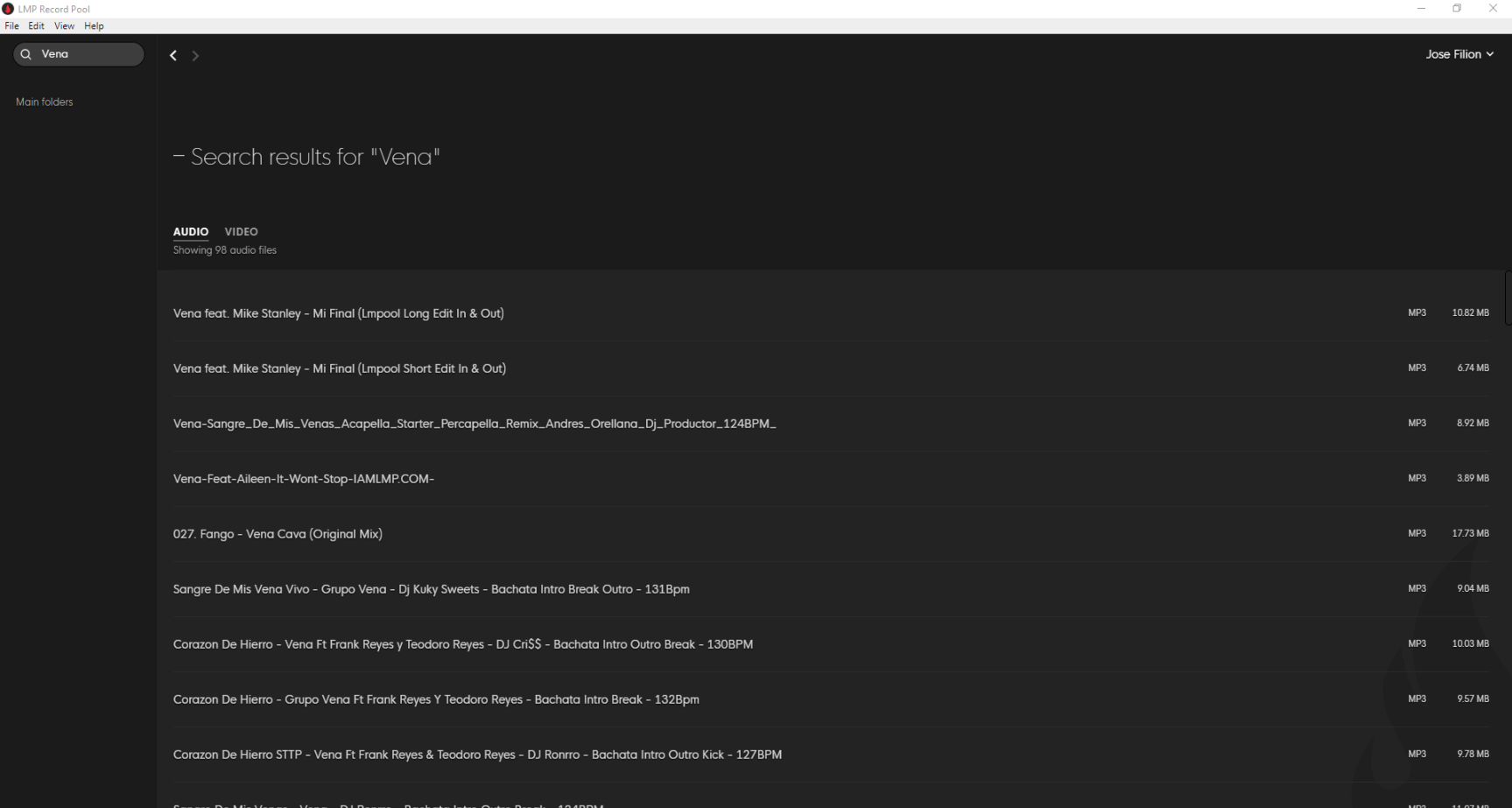The image size is (1512, 808).
Task: Select the track 027. Fango - Vena Cava
Action: (278, 533)
